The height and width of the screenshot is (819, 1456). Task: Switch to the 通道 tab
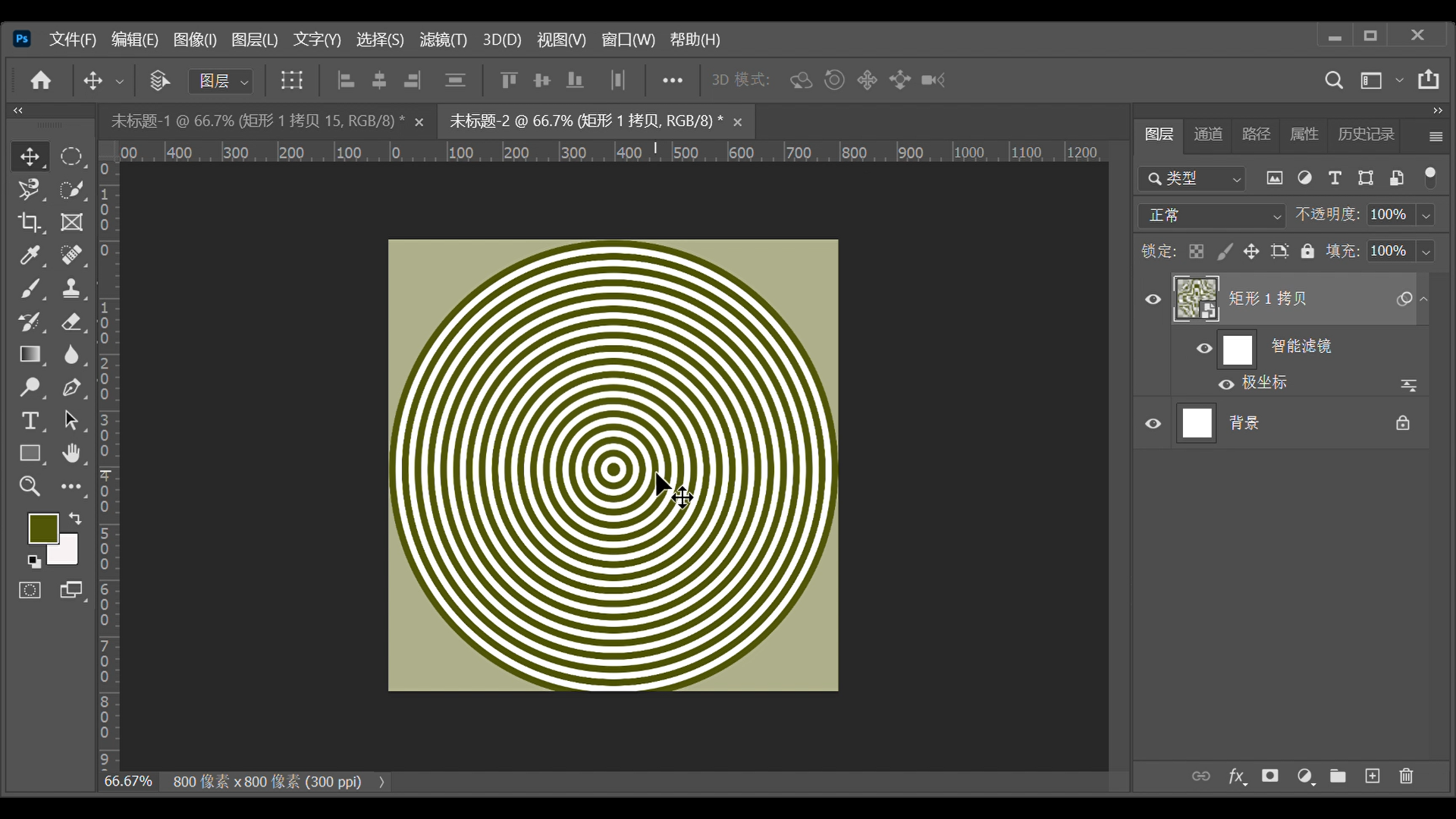click(x=1208, y=134)
